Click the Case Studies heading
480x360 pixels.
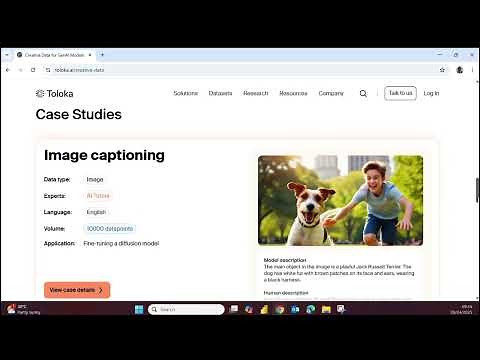(x=79, y=114)
